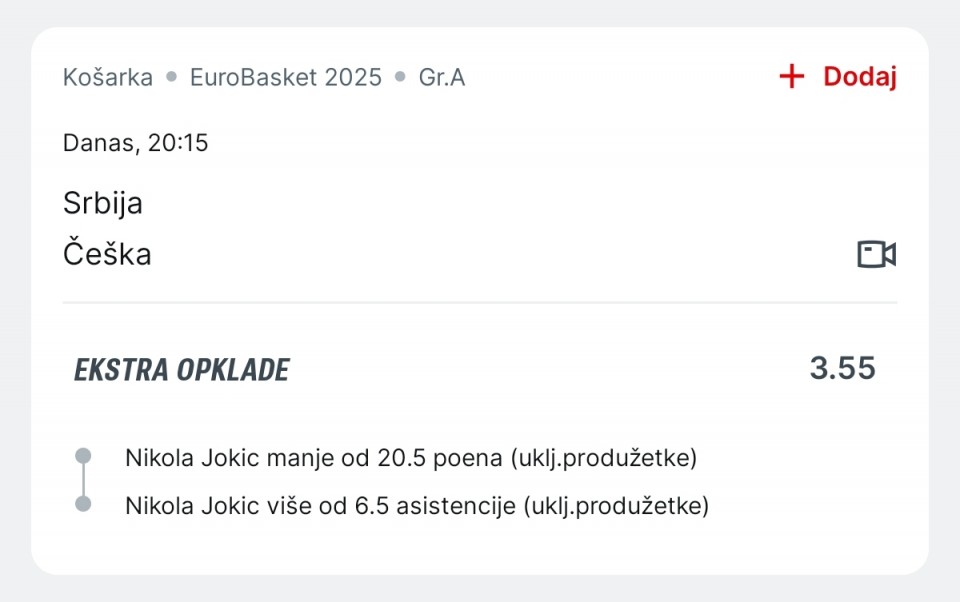
Task: Click the Jokic over 6.5 assists selection
Action: click(x=417, y=506)
